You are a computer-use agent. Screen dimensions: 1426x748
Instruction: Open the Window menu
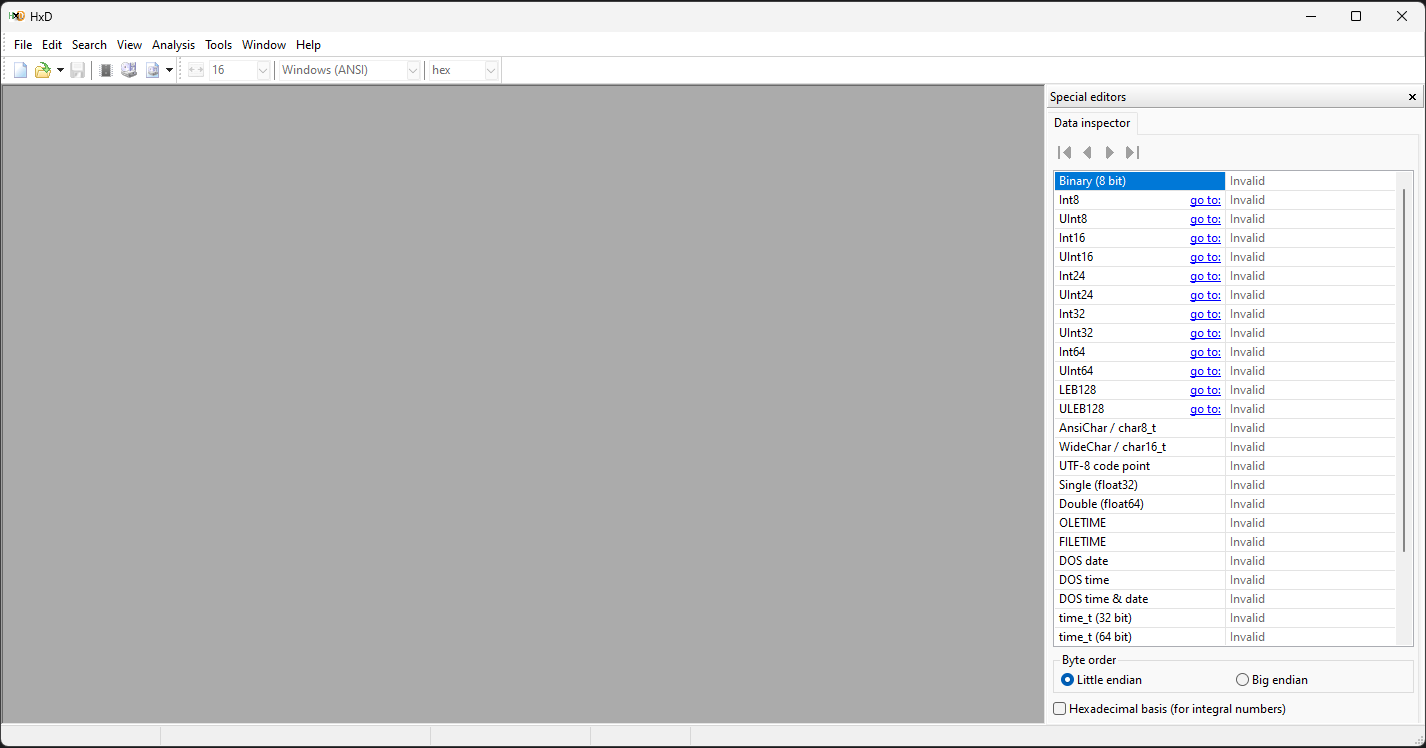click(x=264, y=45)
